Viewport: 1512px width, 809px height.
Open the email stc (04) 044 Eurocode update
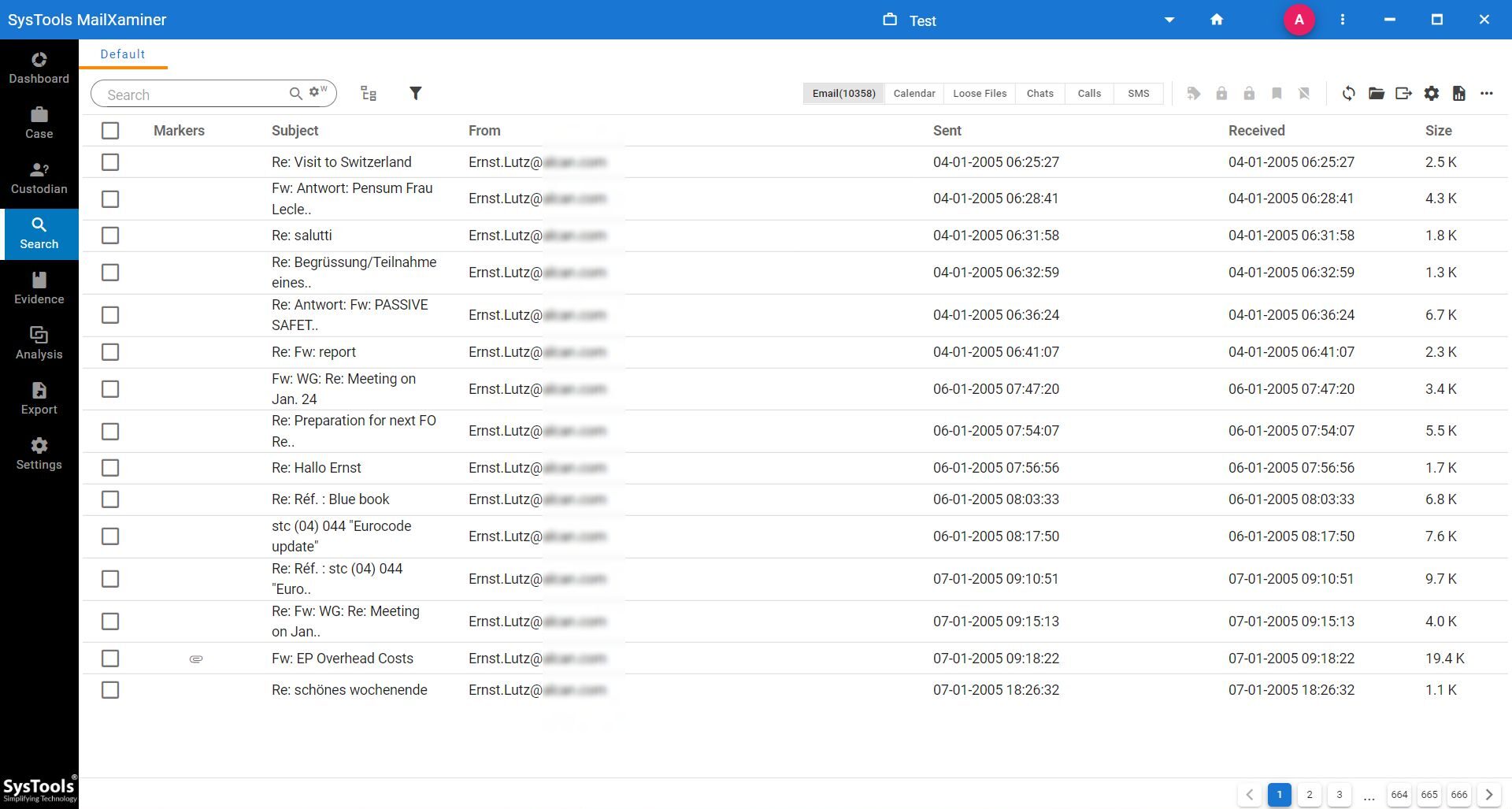(x=341, y=536)
